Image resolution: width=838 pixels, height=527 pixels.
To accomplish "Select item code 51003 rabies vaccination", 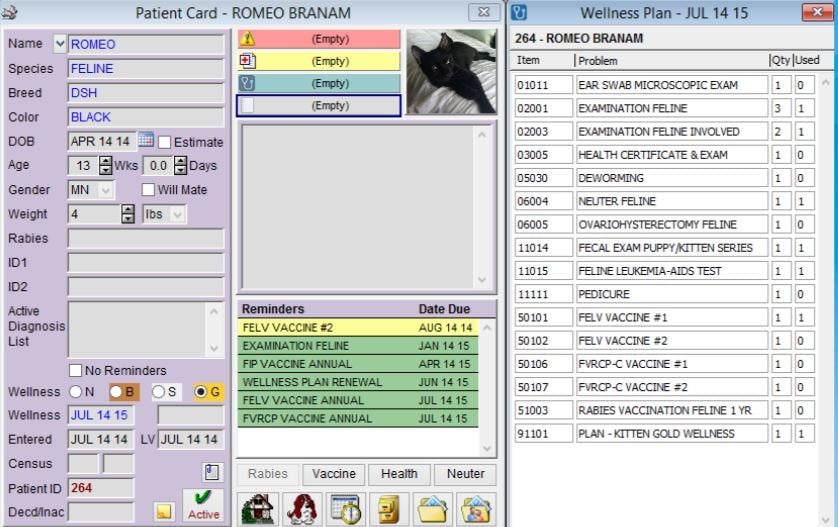I will (544, 410).
